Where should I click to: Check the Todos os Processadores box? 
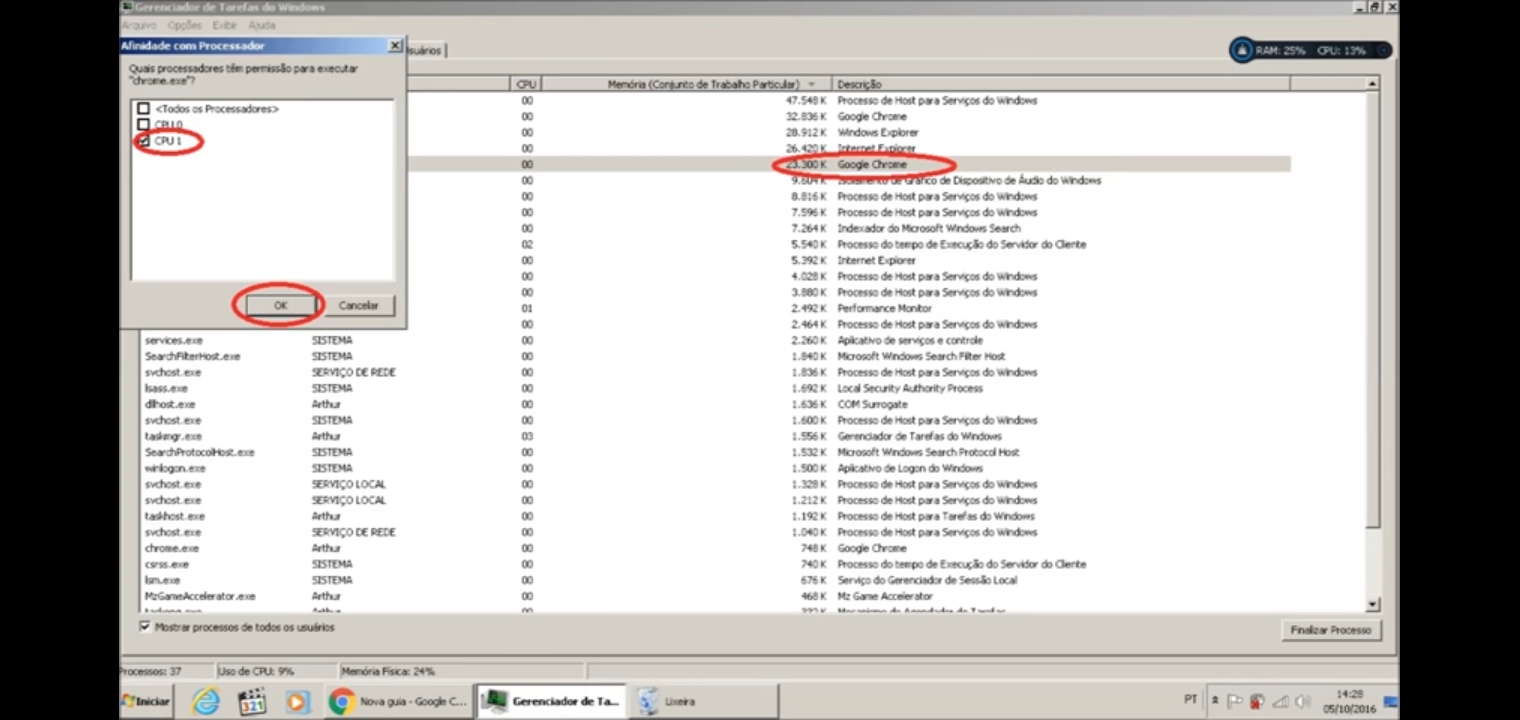[144, 108]
